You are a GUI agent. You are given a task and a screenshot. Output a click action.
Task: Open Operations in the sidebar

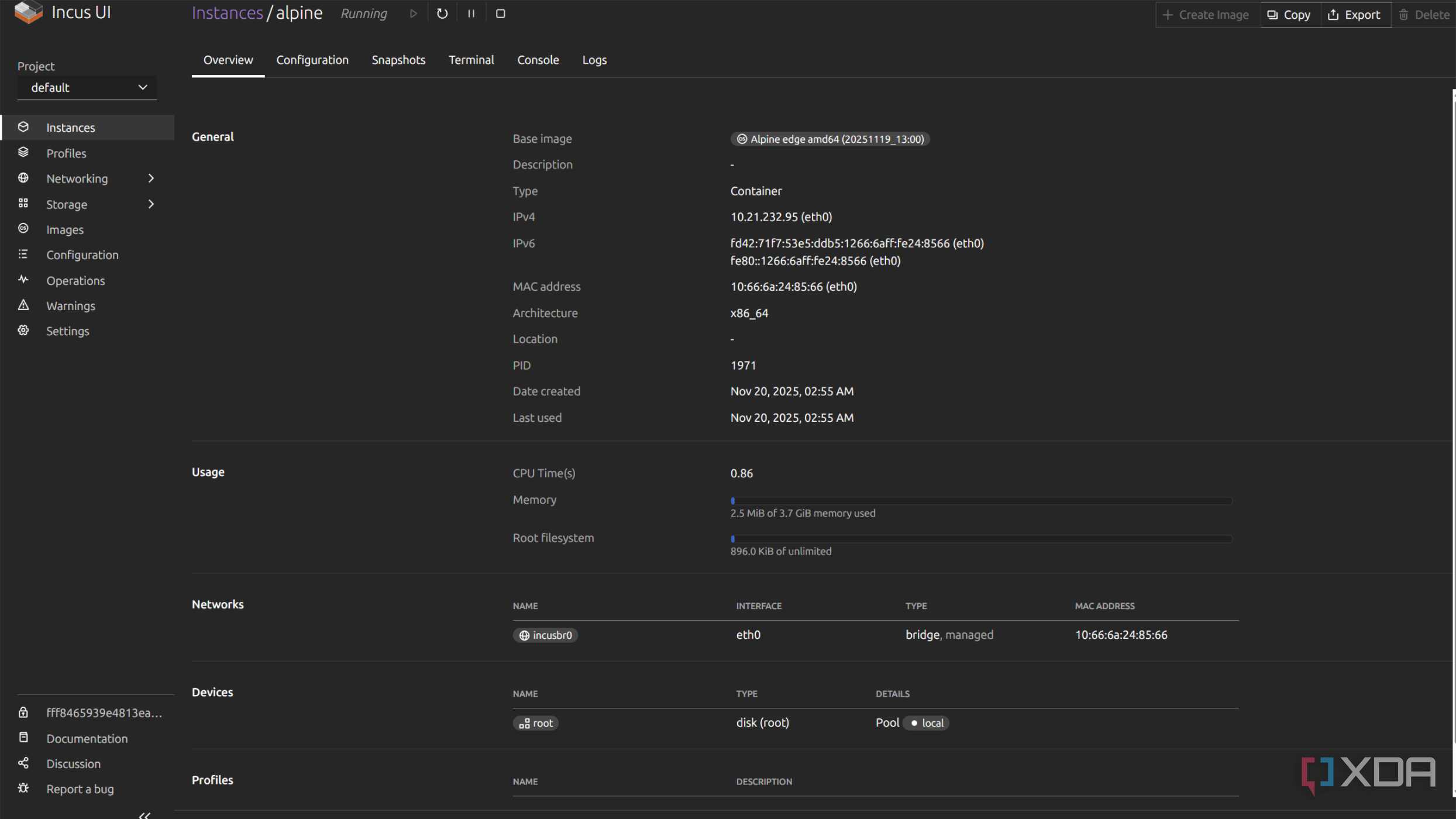[88, 281]
